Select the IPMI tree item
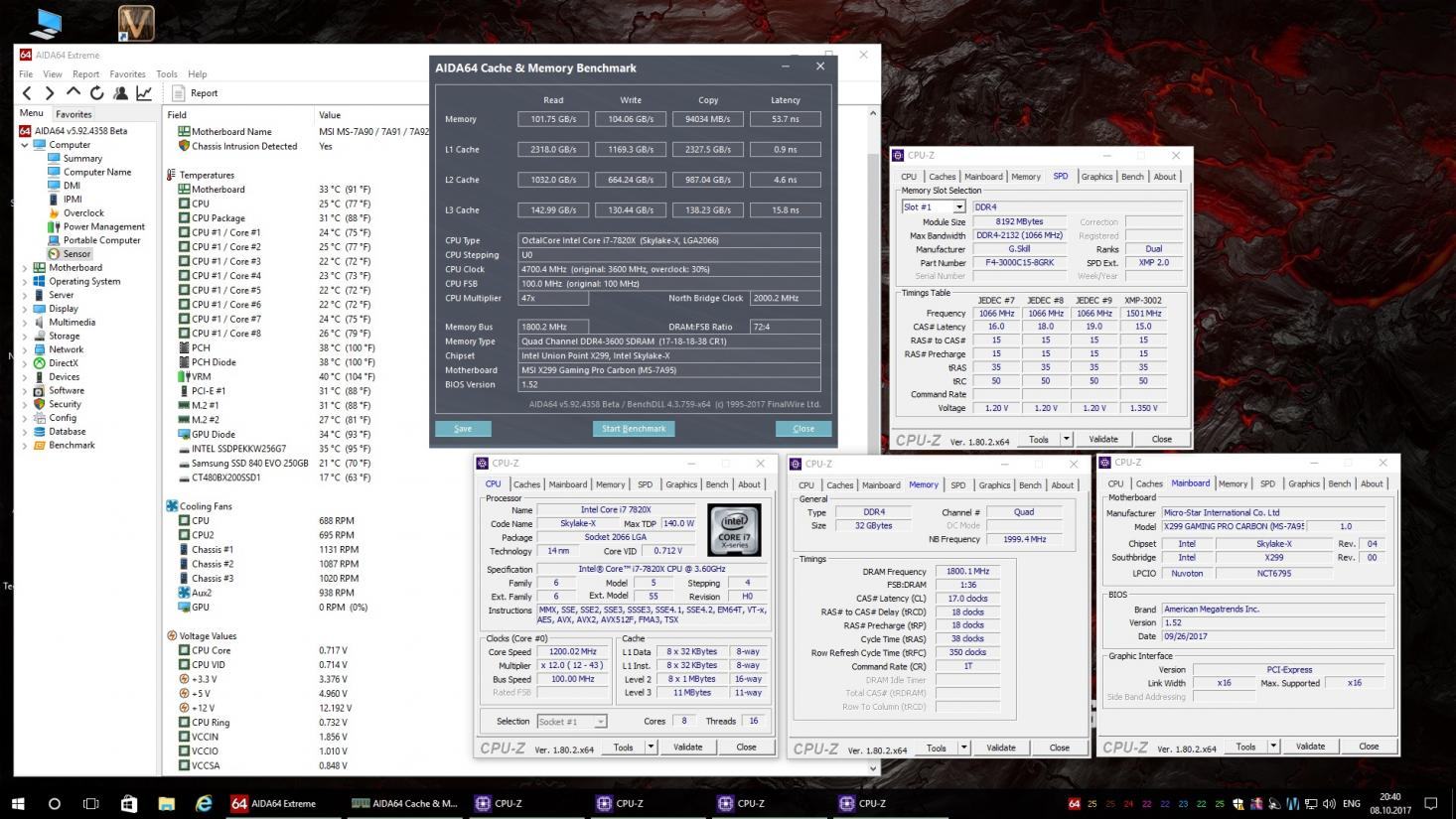The image size is (1456, 819). [x=73, y=200]
